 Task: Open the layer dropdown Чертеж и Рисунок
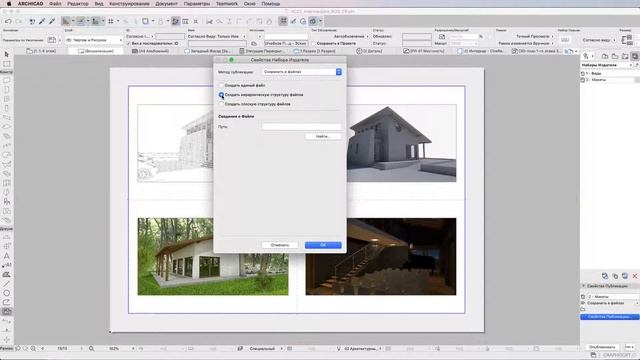pyautogui.click(x=94, y=40)
